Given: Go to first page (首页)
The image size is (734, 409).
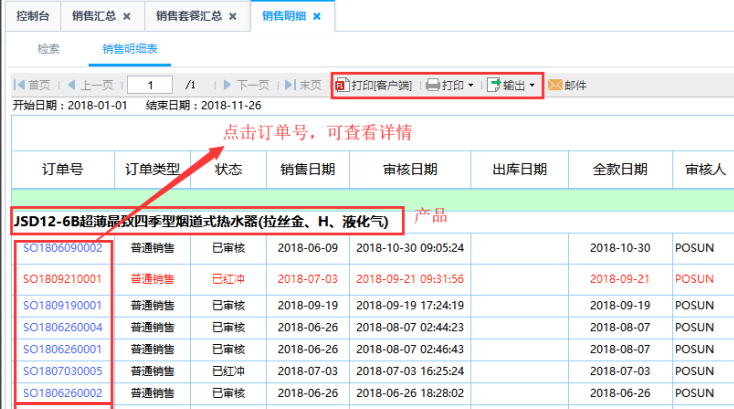Looking at the screenshot, I should (x=32, y=85).
